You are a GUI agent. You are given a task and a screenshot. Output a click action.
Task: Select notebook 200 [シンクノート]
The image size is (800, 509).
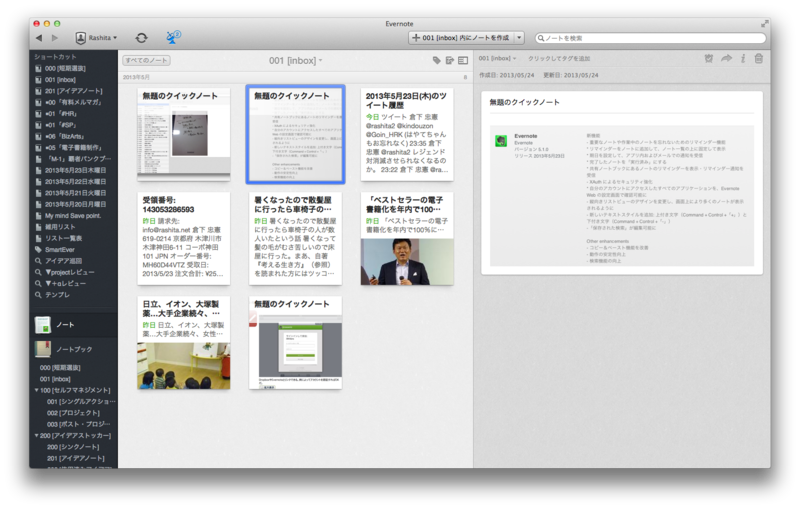73,447
